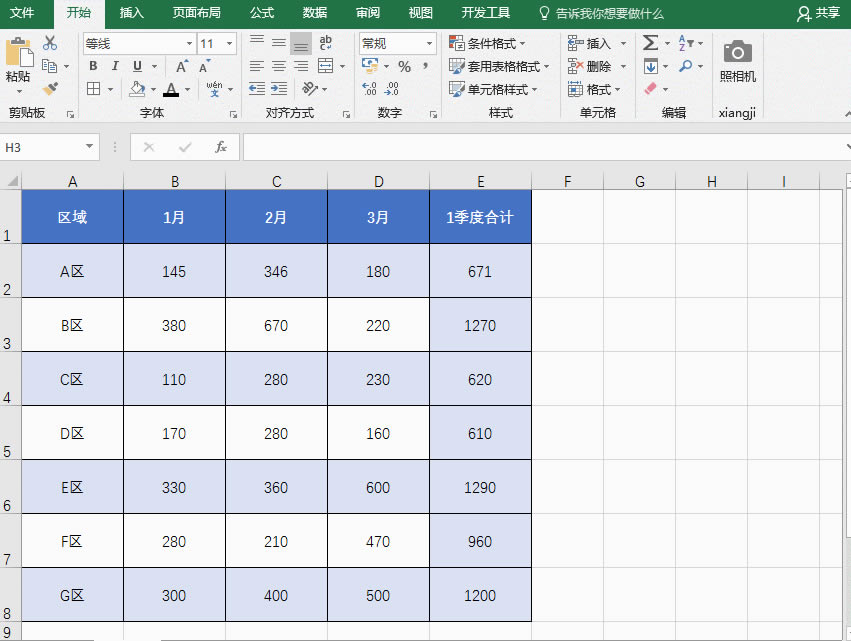Select the Cut (scissors) icon
The width and height of the screenshot is (851, 641).
tap(49, 44)
